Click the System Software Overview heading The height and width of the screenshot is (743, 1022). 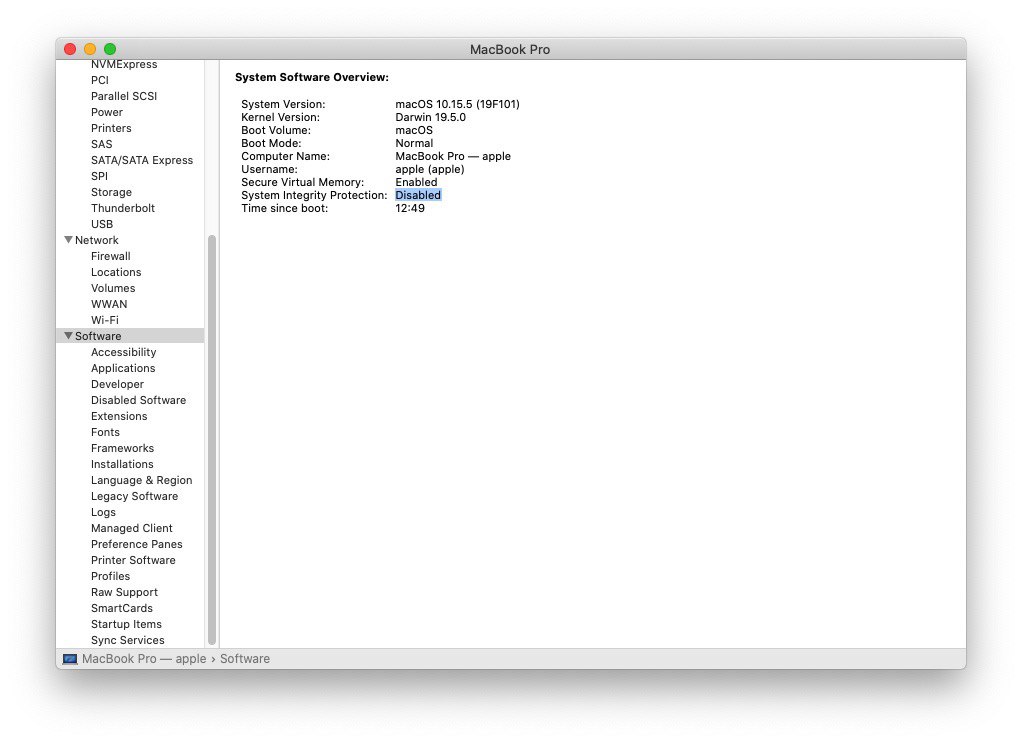pos(312,77)
